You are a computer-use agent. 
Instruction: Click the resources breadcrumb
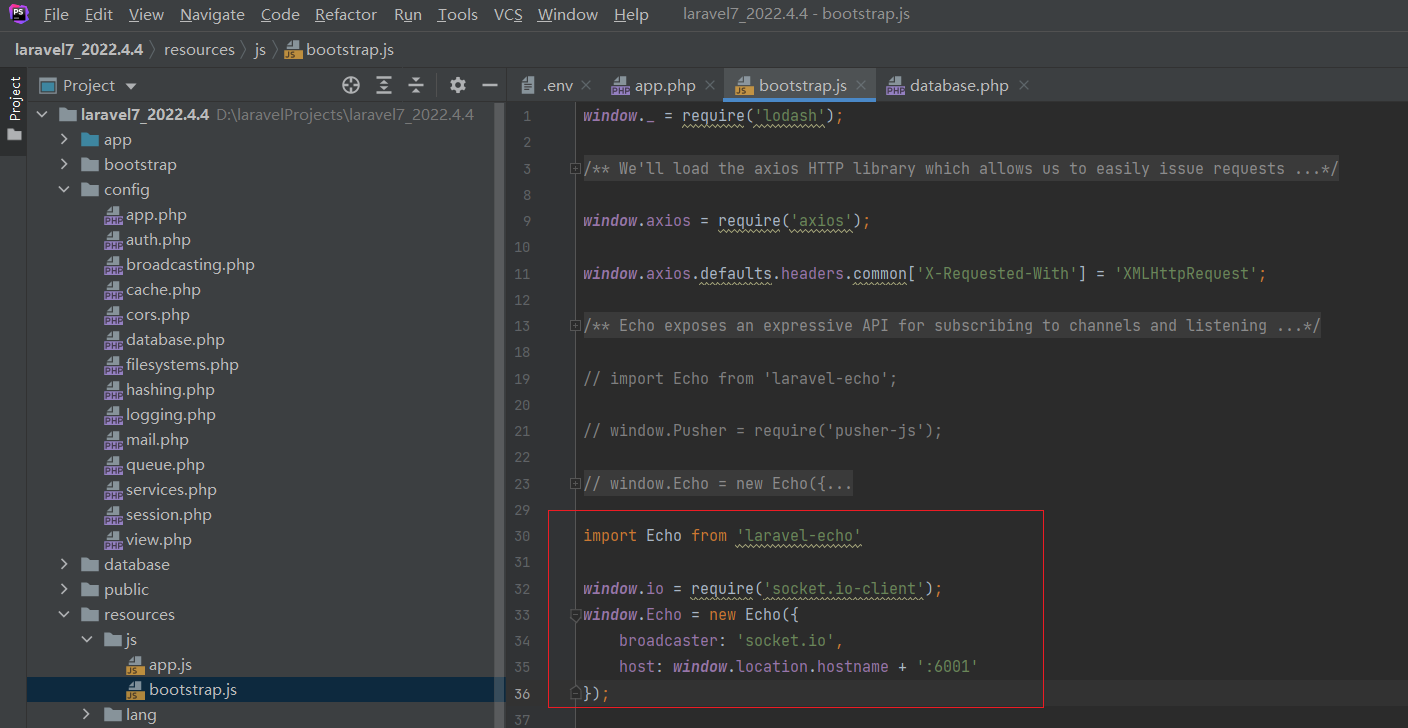pos(199,49)
